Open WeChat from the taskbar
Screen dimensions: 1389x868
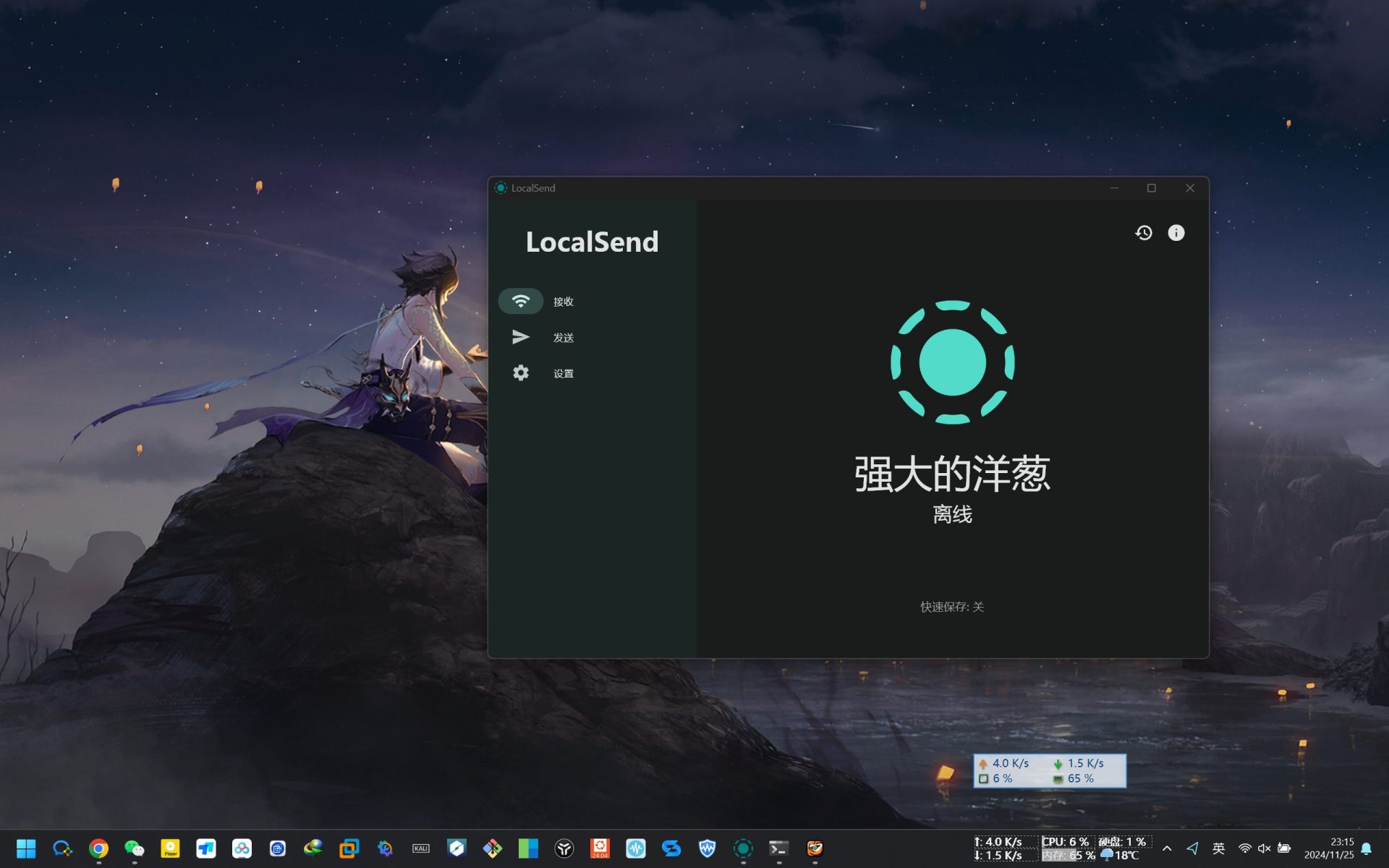(x=135, y=848)
